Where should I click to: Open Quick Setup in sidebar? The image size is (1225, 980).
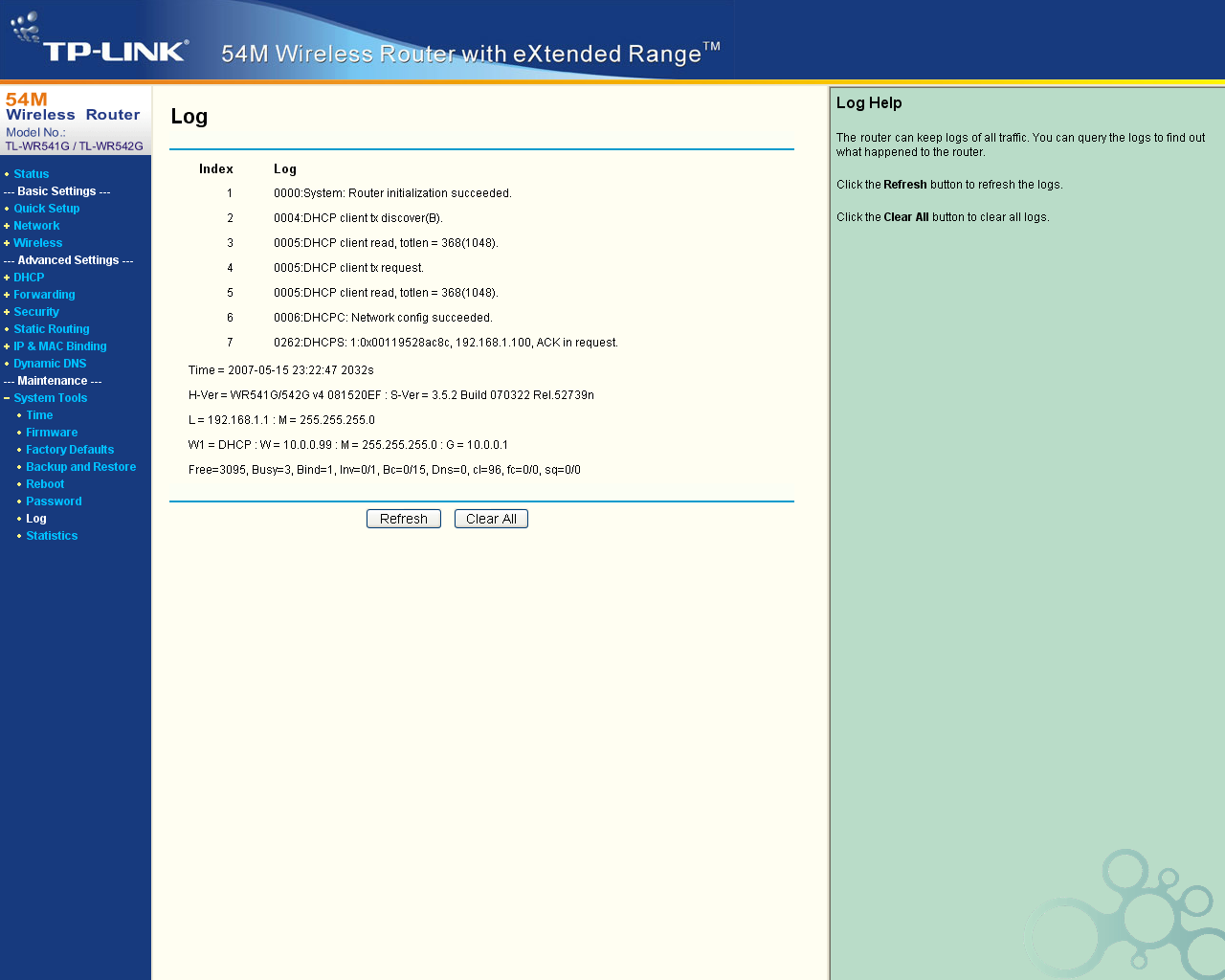click(x=46, y=209)
